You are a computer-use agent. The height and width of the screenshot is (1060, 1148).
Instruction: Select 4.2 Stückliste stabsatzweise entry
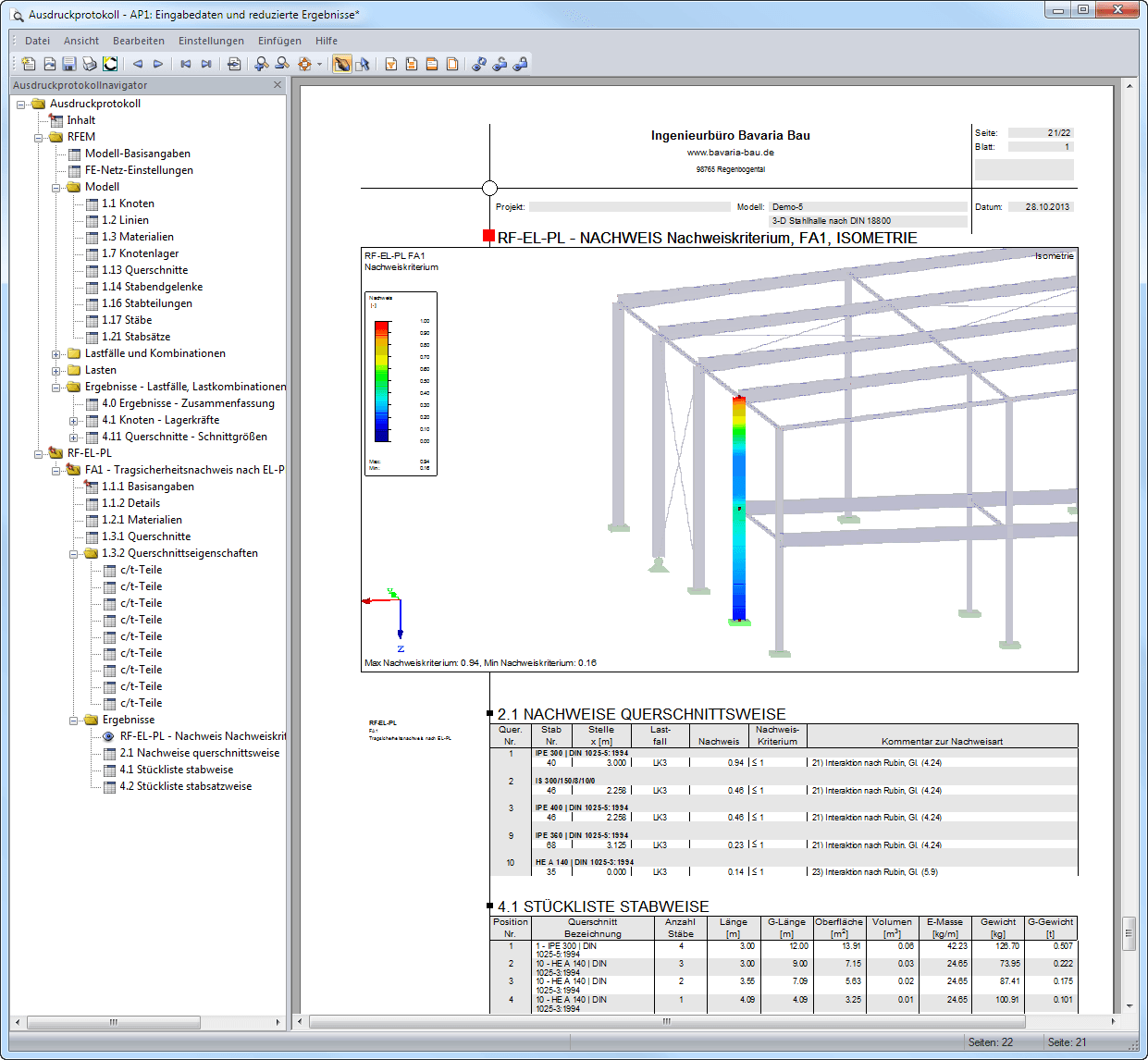tap(185, 786)
